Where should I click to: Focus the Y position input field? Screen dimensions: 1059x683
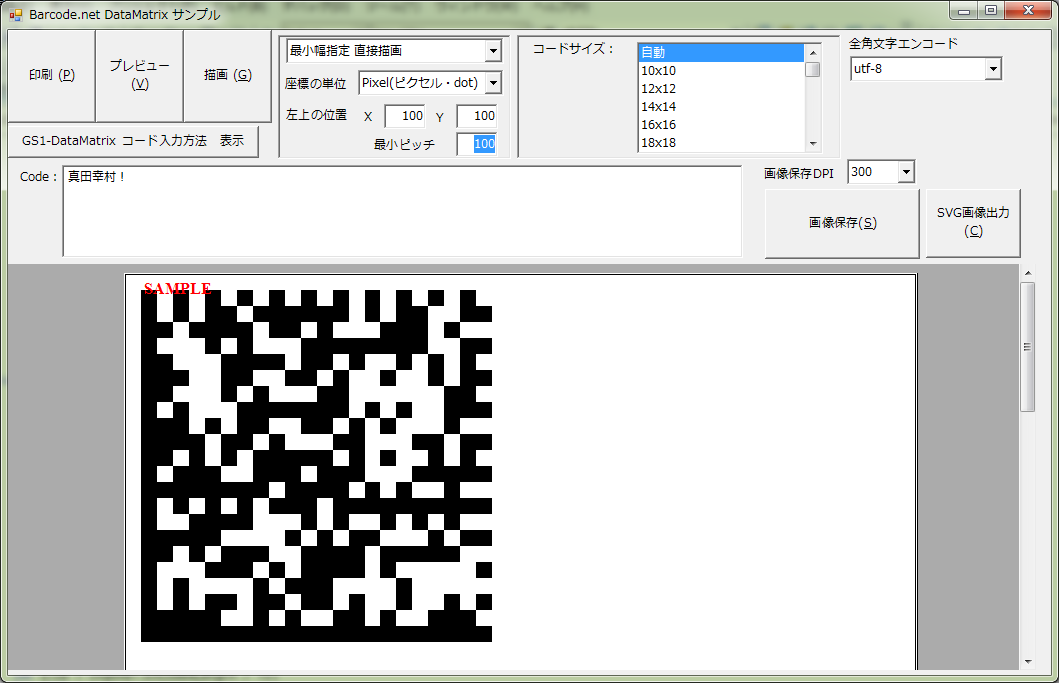point(477,116)
